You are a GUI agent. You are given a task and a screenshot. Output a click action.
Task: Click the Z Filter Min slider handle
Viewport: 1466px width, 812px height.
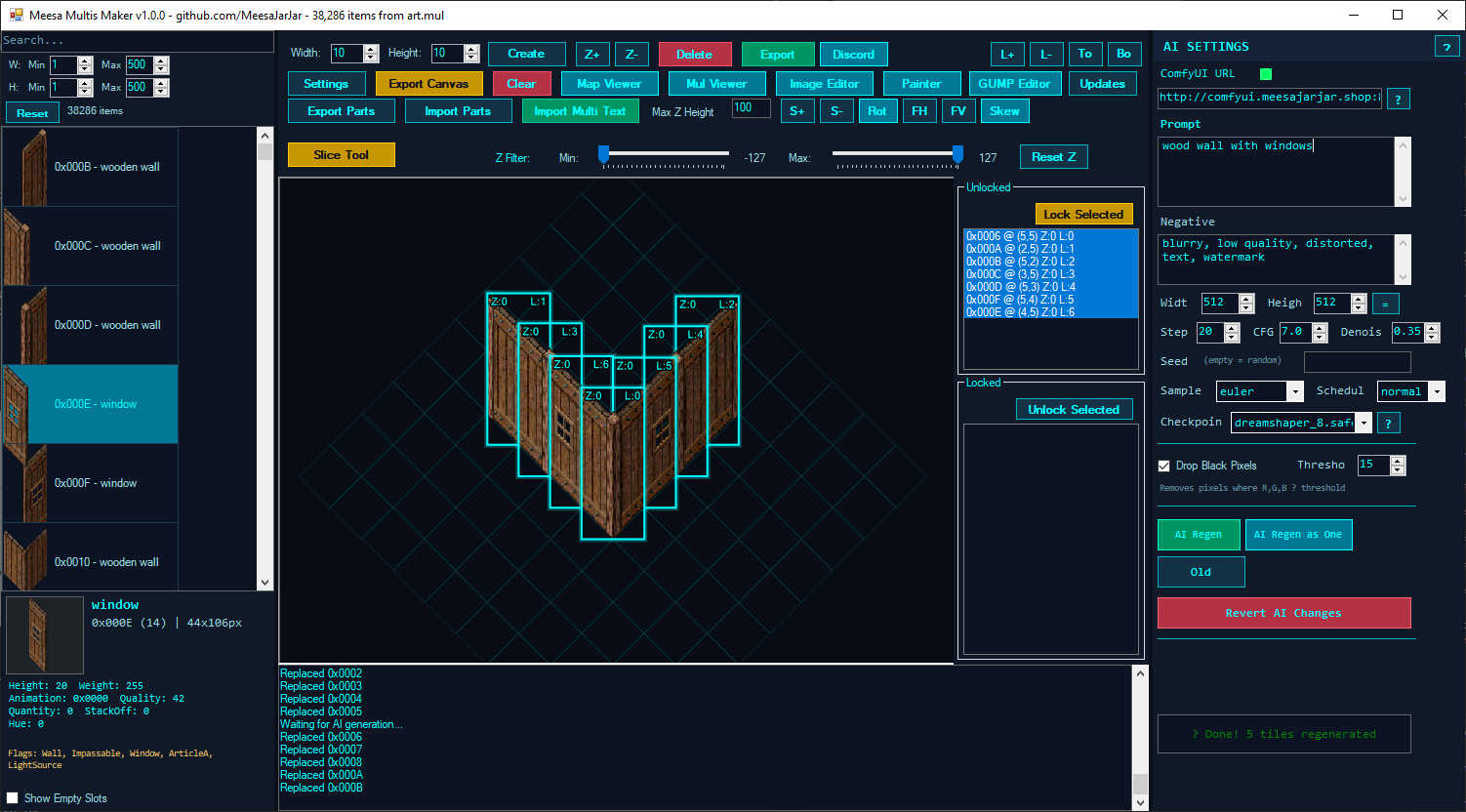tap(603, 154)
